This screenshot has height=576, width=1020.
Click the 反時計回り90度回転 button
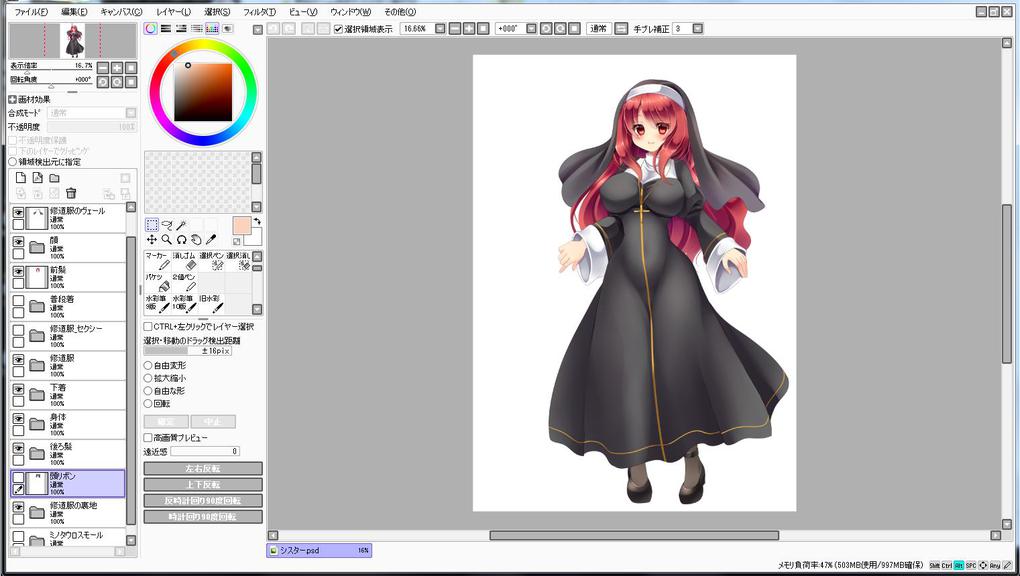(x=203, y=501)
